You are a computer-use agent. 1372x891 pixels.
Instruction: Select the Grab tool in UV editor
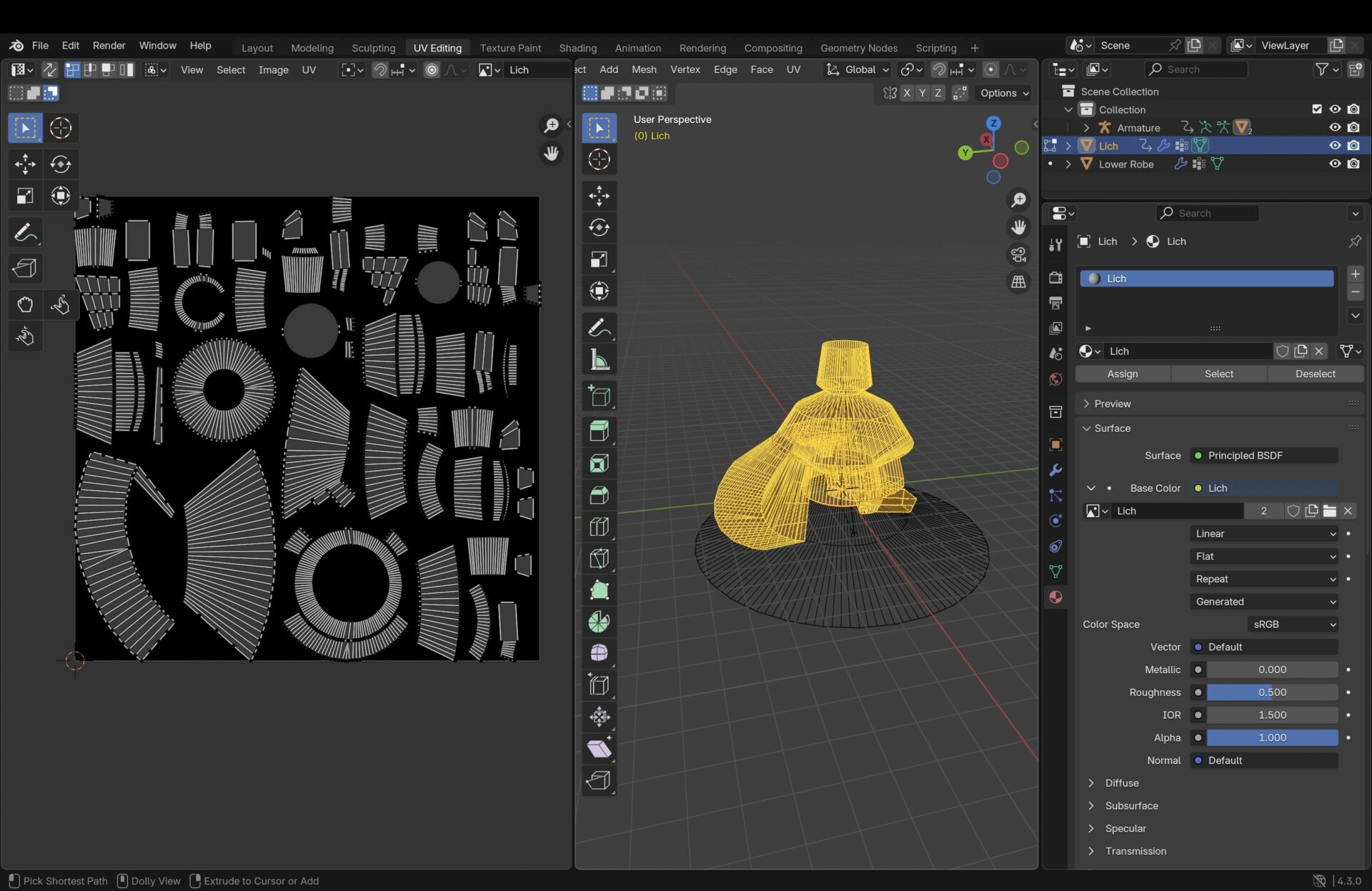pos(25,304)
